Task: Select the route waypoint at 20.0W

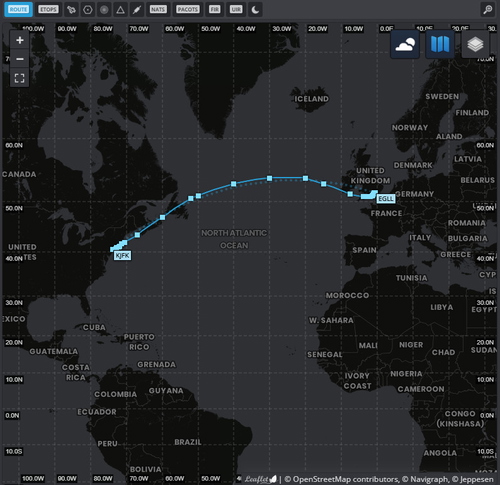Action: [305, 178]
